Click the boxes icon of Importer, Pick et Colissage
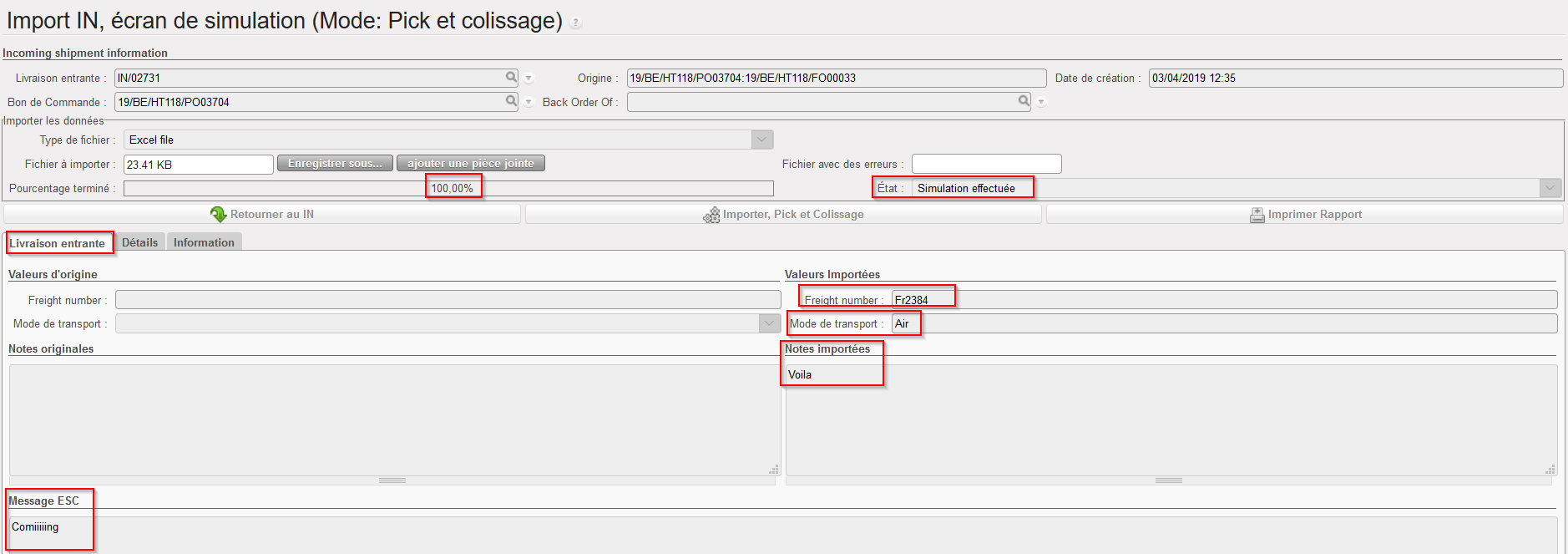1568x554 pixels. 711,216
